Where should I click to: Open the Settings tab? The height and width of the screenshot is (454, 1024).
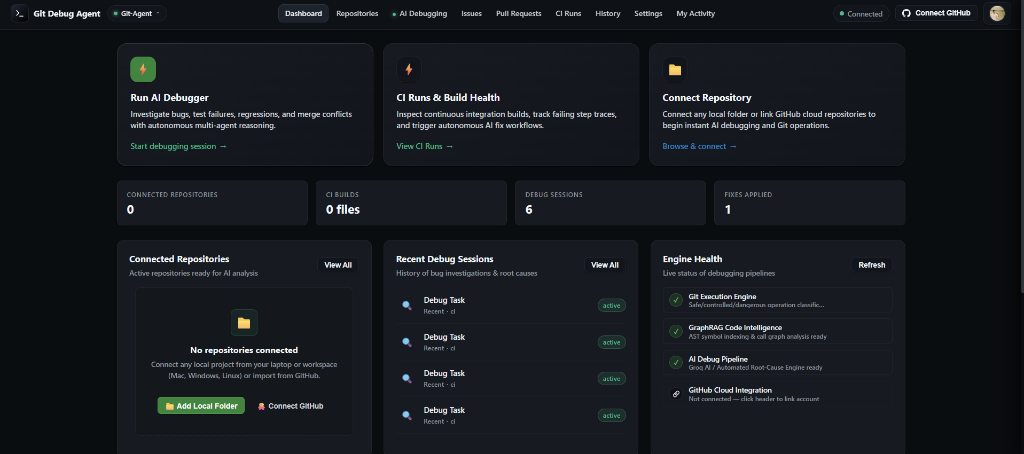pos(648,13)
